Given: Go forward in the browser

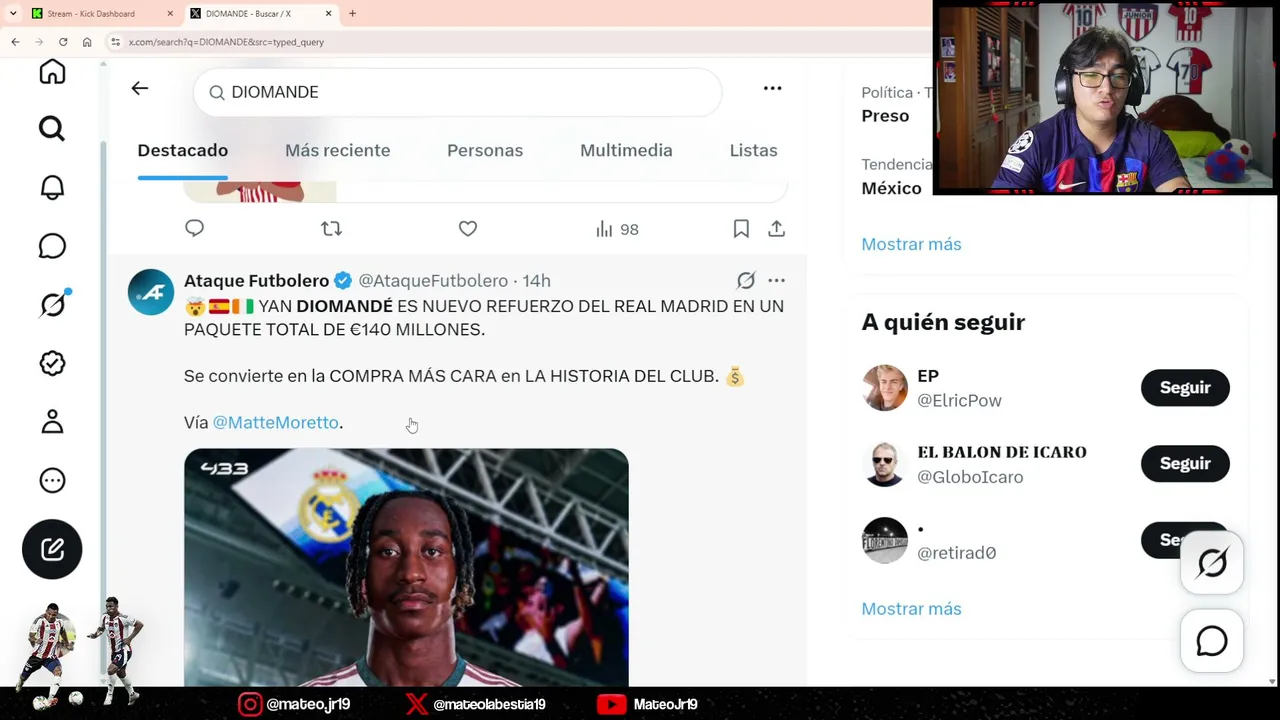Looking at the screenshot, I should (x=39, y=42).
